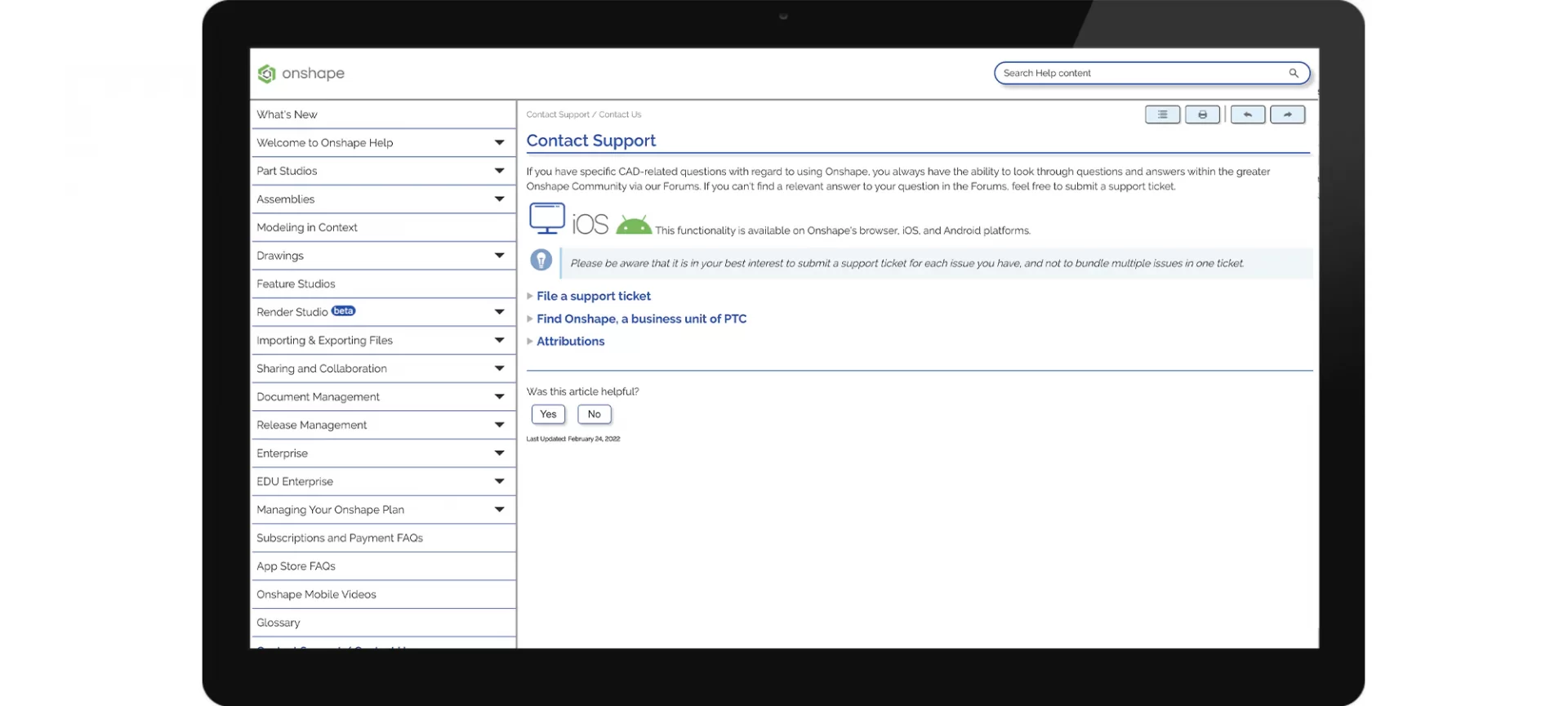The height and width of the screenshot is (706, 1568).
Task: Click 'Last Updated: February 24, 2022' text
Action: click(x=573, y=439)
